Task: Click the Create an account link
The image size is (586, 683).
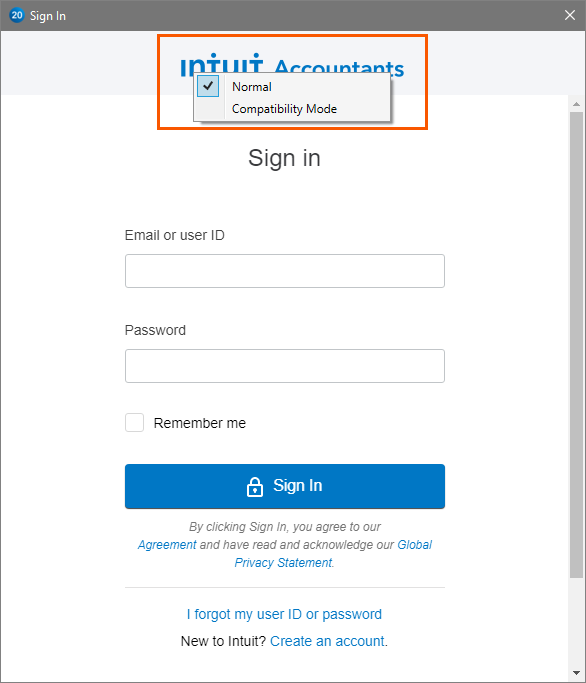Action: pyautogui.click(x=327, y=641)
